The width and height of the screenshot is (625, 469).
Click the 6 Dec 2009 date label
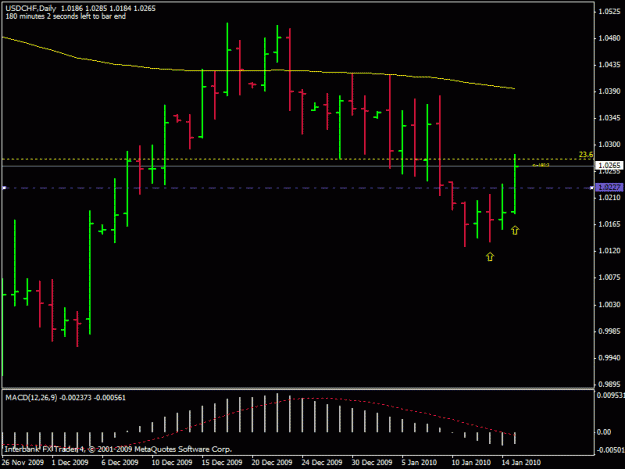(120, 462)
